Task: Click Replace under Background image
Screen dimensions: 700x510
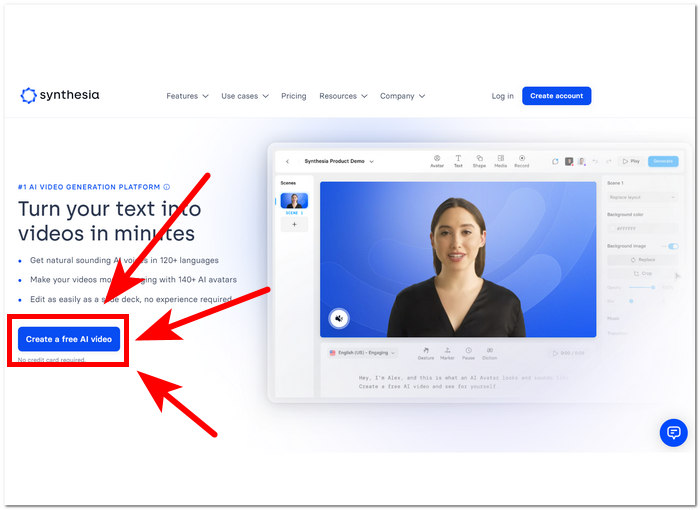Action: tap(642, 259)
